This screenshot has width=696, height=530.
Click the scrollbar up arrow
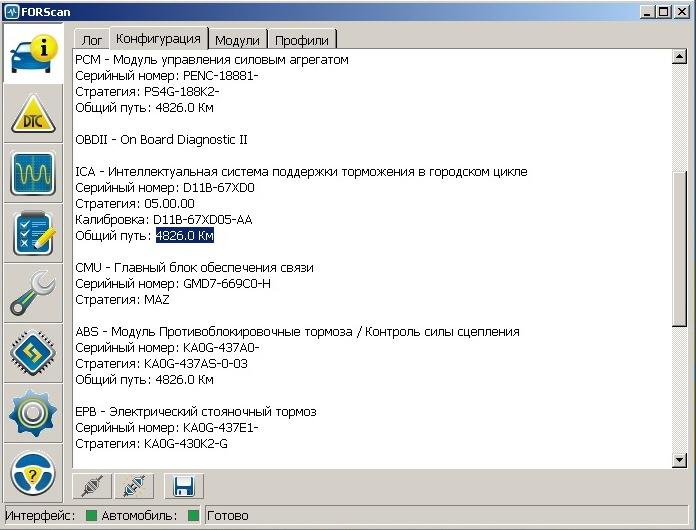tap(679, 57)
